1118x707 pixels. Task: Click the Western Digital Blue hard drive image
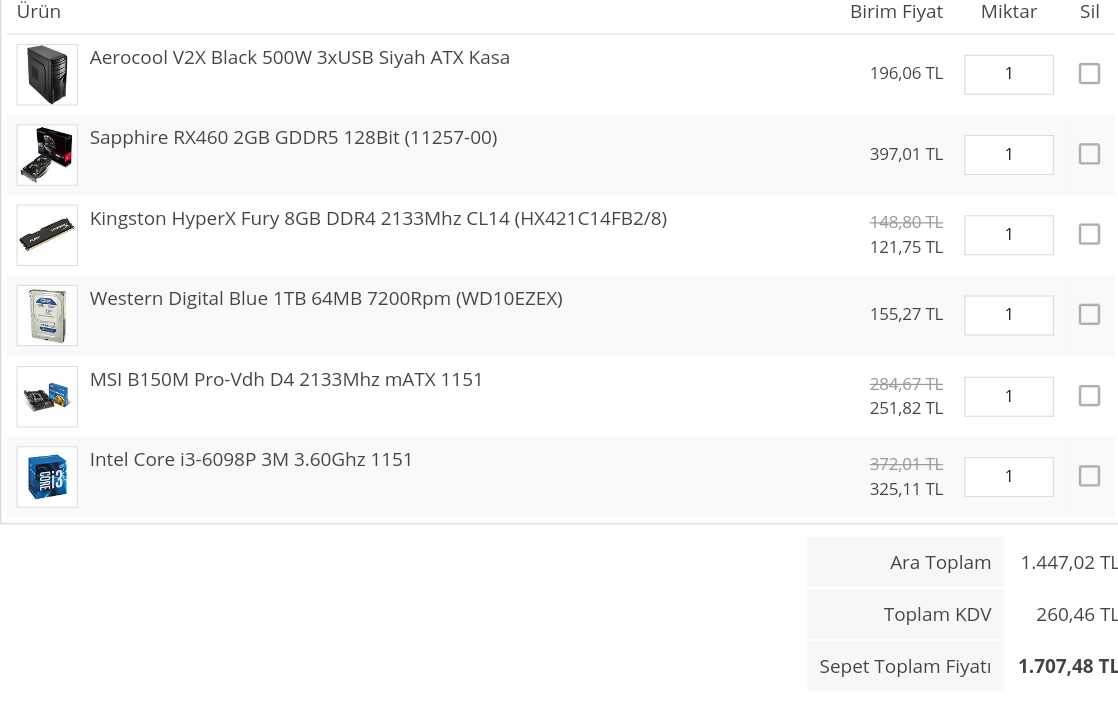pyautogui.click(x=47, y=315)
